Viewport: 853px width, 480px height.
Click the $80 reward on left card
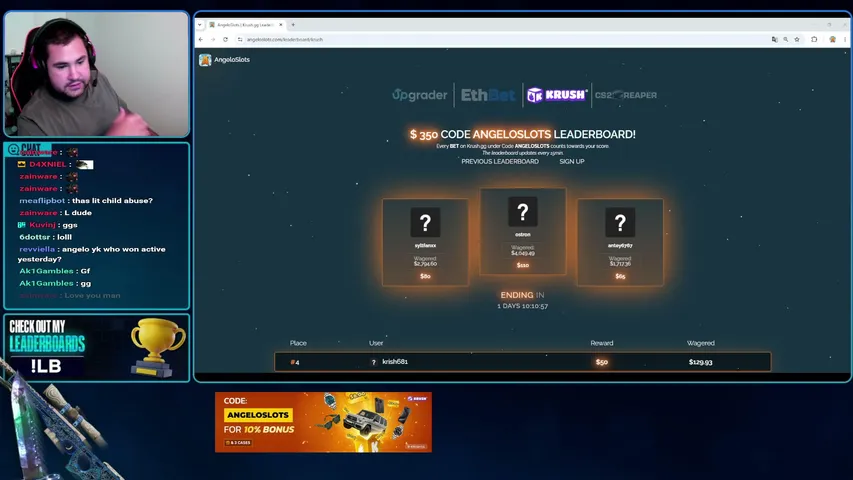pos(425,276)
